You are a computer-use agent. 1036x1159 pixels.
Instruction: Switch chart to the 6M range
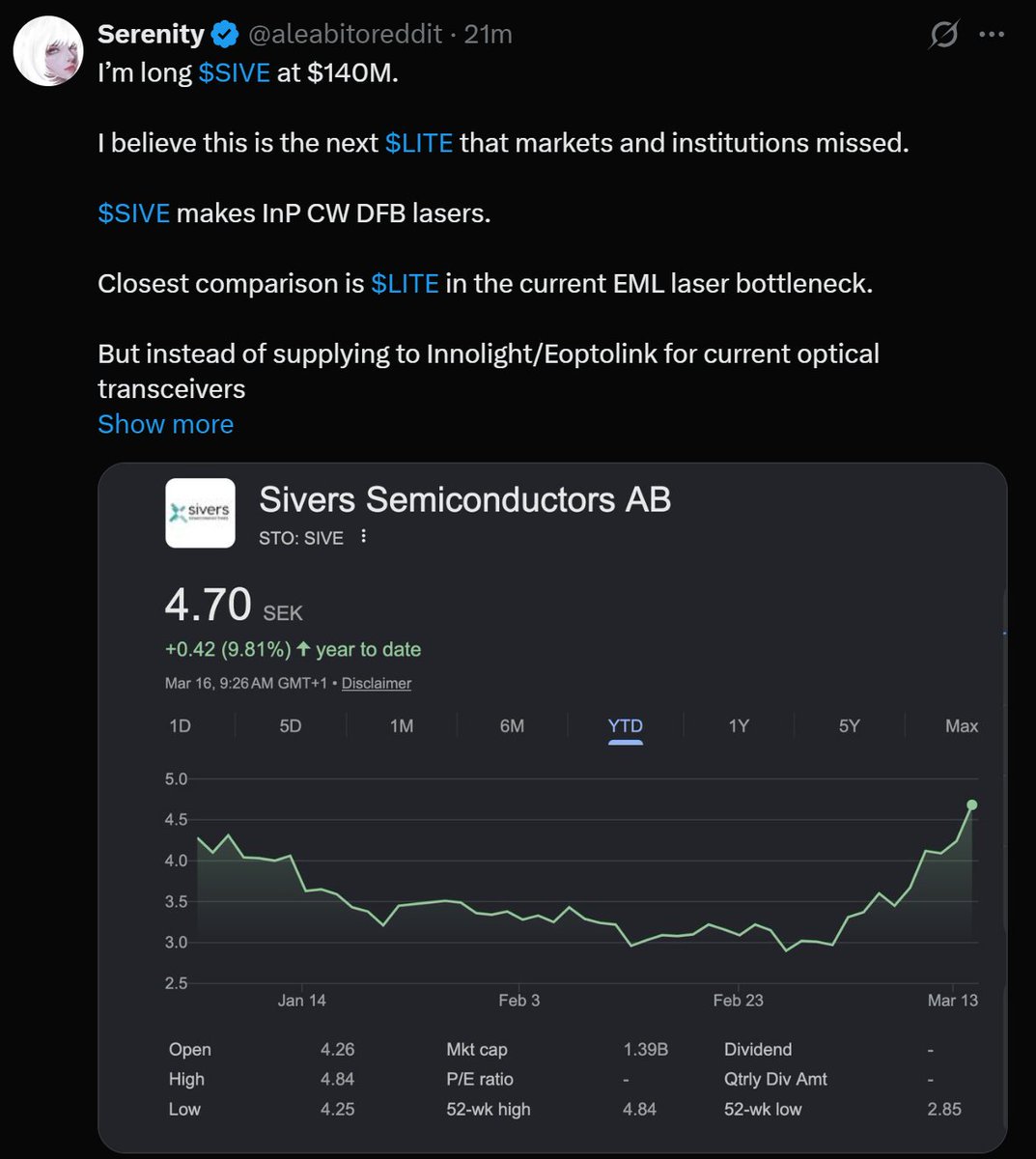point(512,725)
